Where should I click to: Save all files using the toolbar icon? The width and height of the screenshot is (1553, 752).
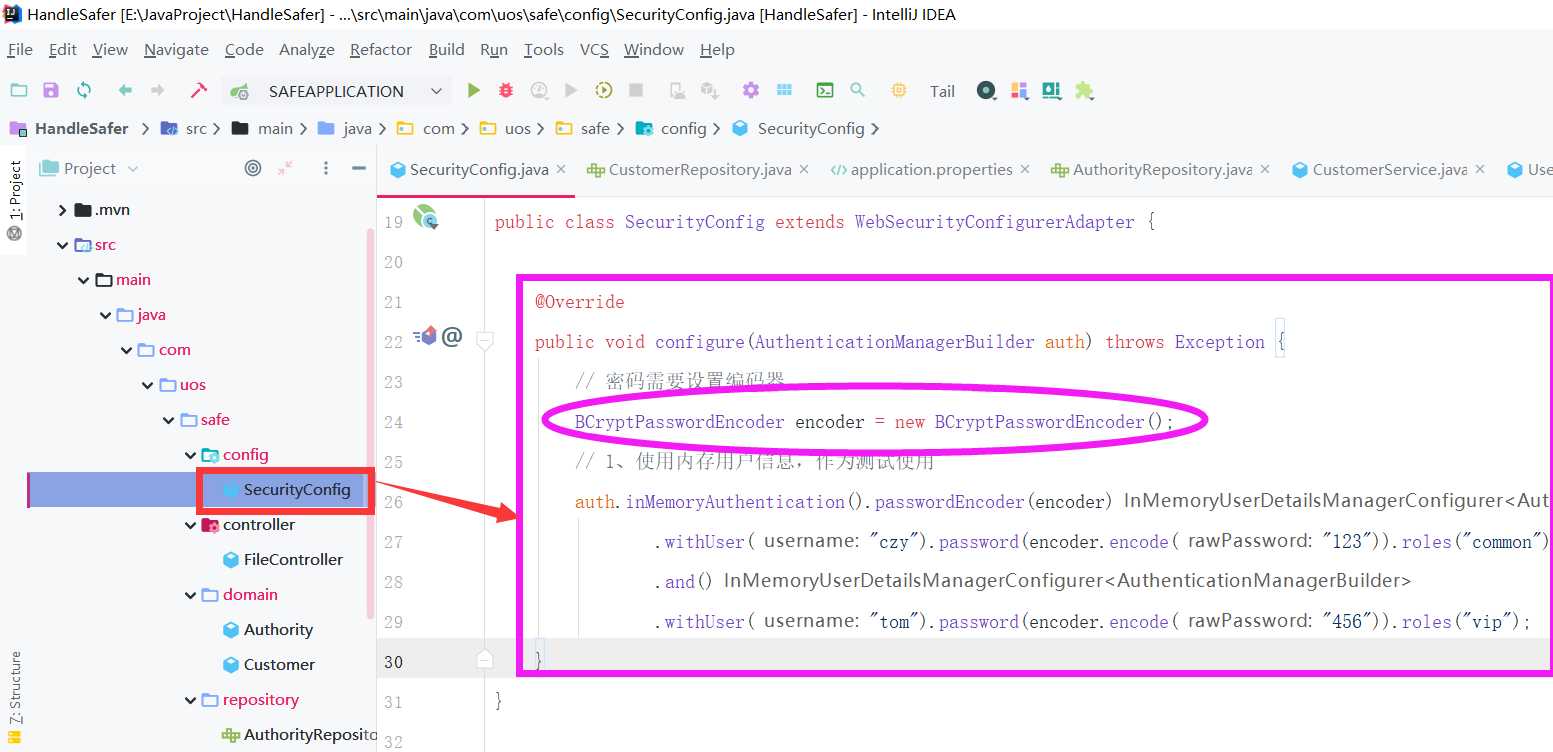coord(51,90)
